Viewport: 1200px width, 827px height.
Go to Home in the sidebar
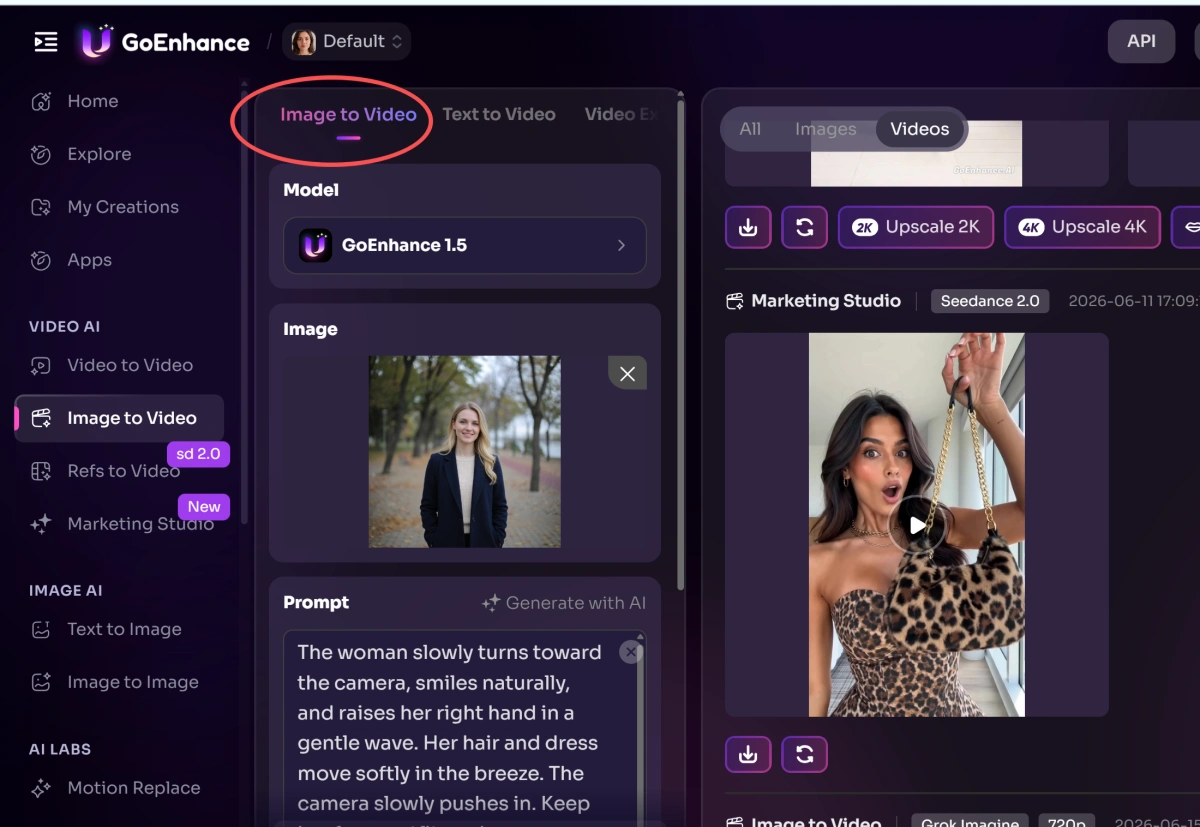pyautogui.click(x=92, y=101)
